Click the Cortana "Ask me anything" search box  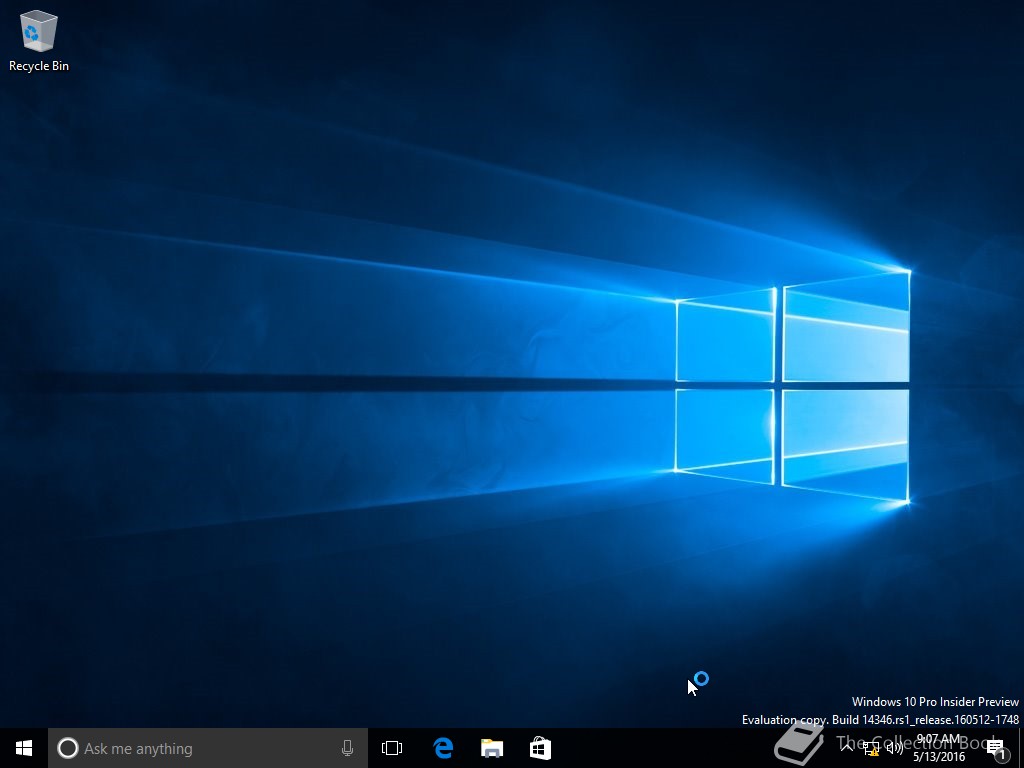coord(208,748)
